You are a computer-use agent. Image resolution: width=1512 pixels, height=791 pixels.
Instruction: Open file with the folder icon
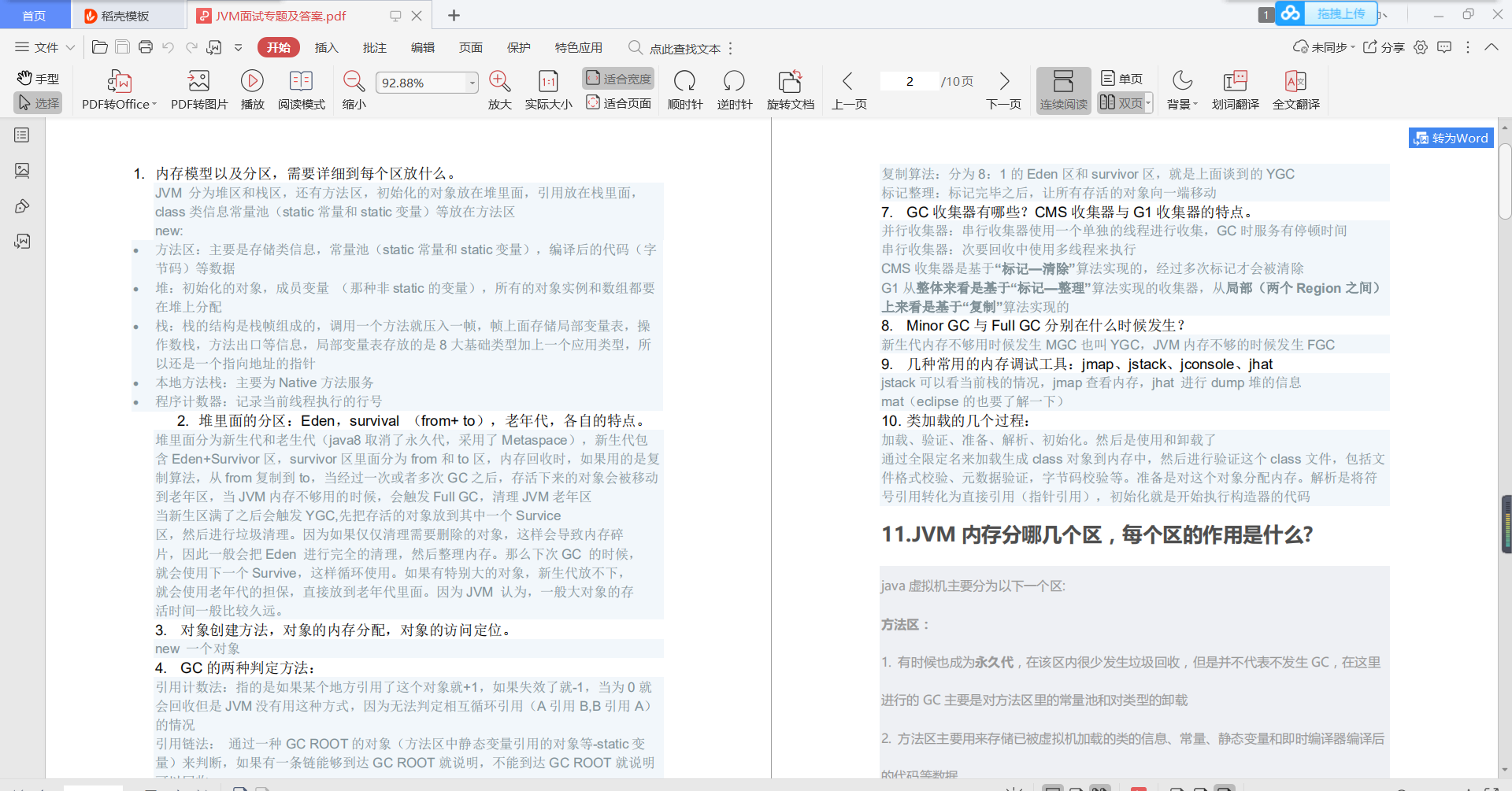pos(99,47)
